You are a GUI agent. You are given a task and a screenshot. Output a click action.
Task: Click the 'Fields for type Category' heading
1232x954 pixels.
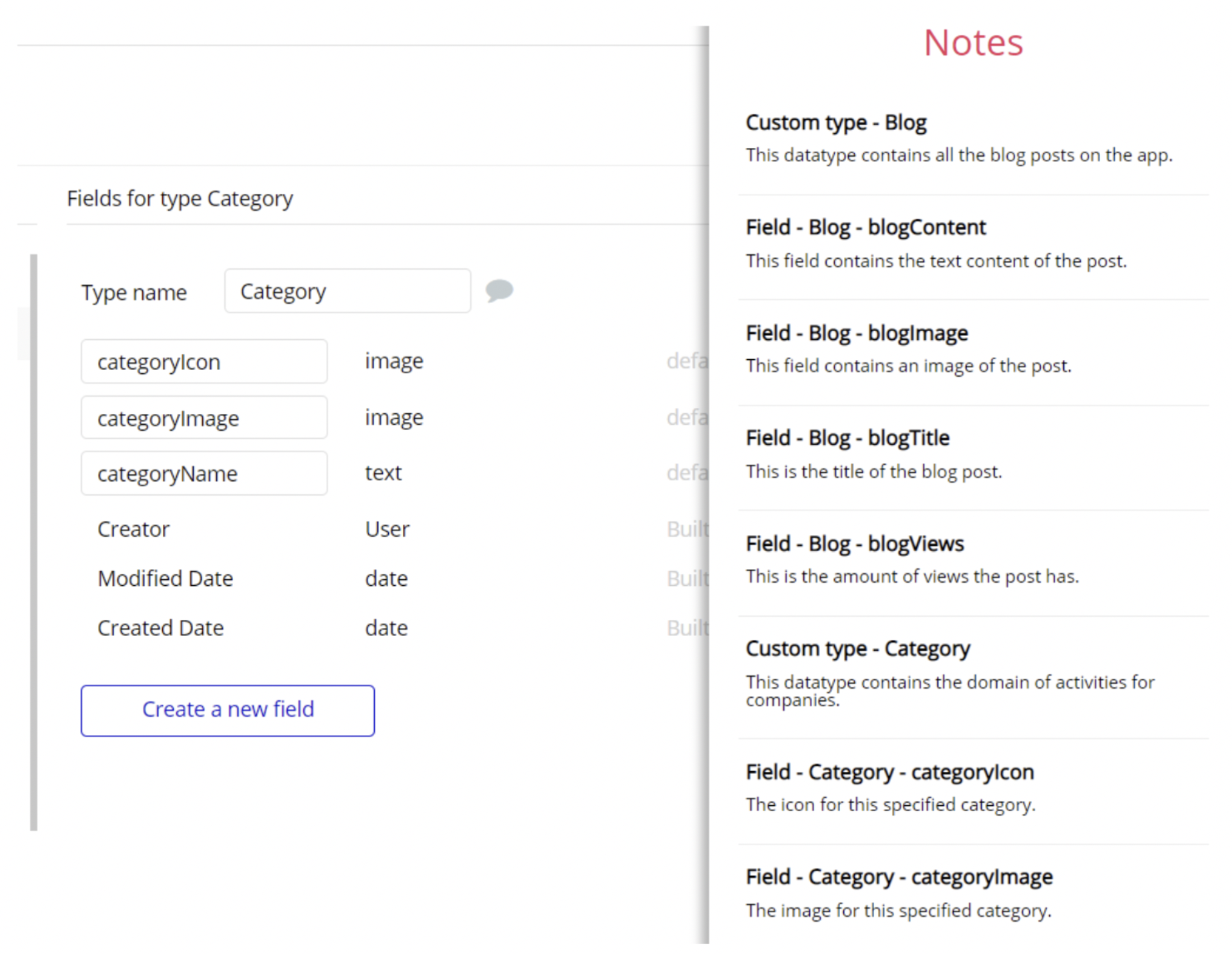coord(180,198)
